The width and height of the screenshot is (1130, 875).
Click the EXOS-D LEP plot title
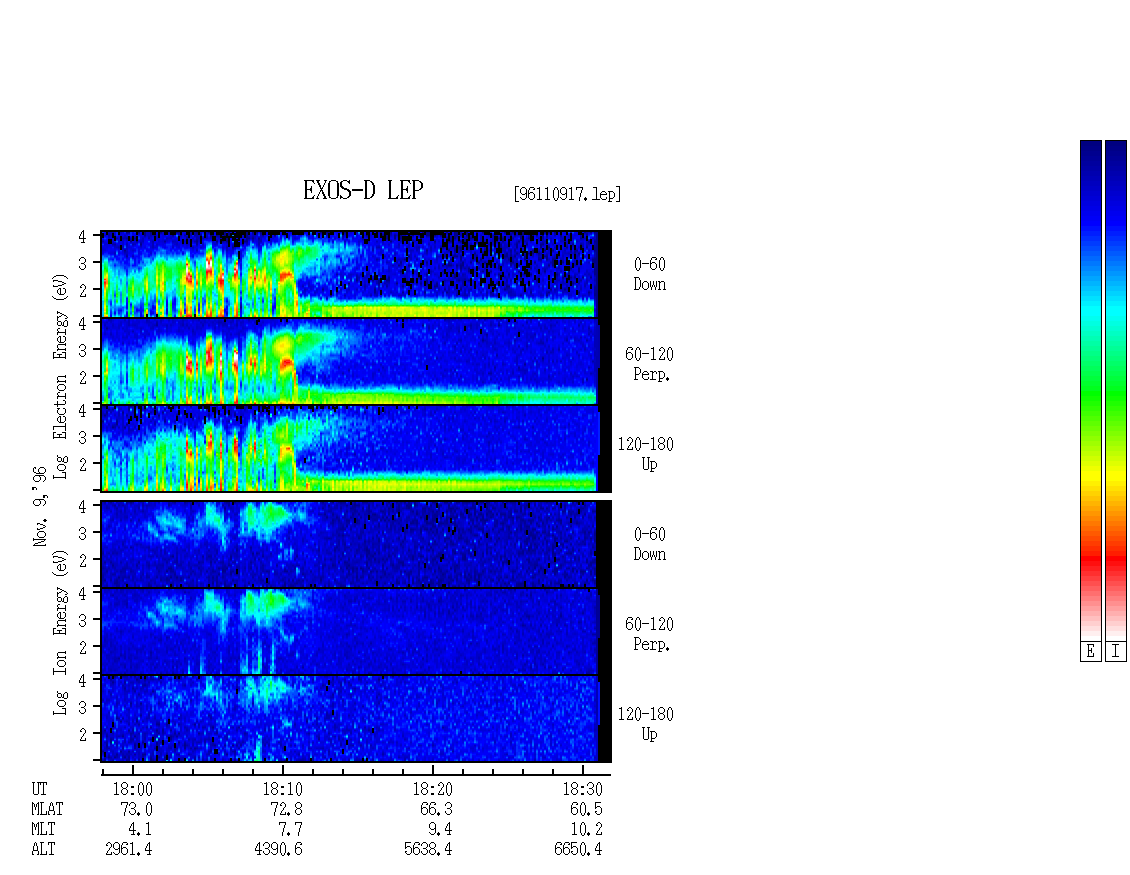coord(362,190)
